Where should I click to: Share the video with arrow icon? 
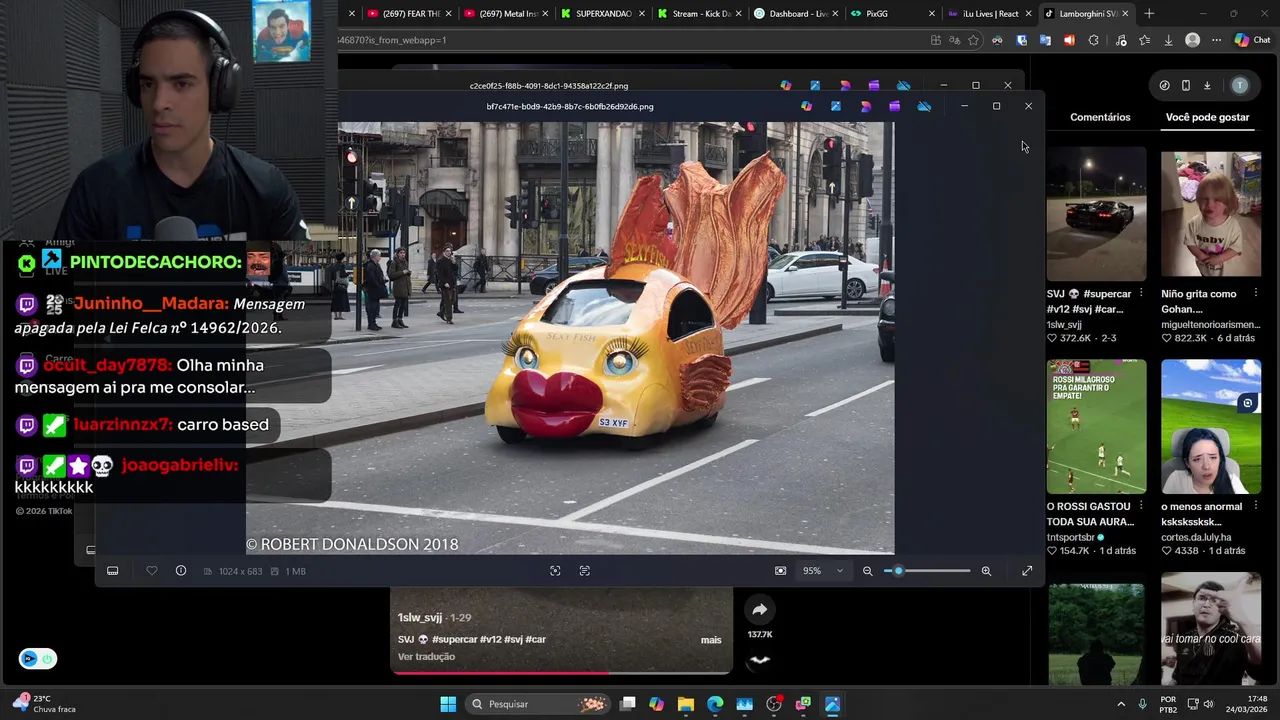(x=760, y=609)
